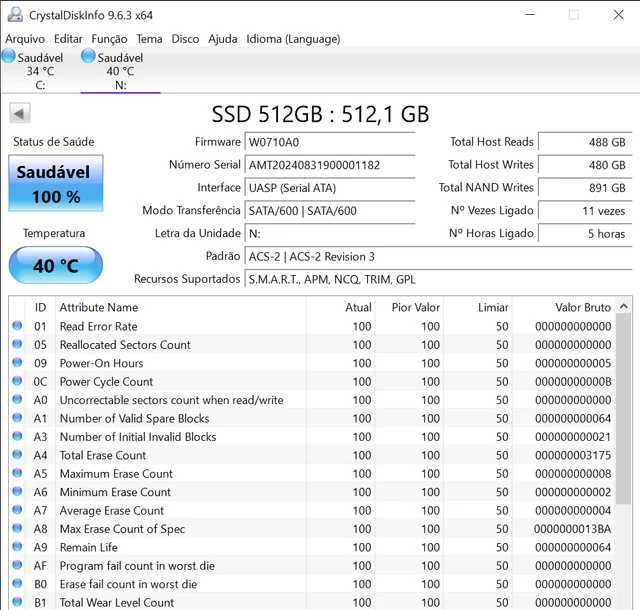
Task: Click the Saudável 100 % health status button
Action: pos(56,183)
